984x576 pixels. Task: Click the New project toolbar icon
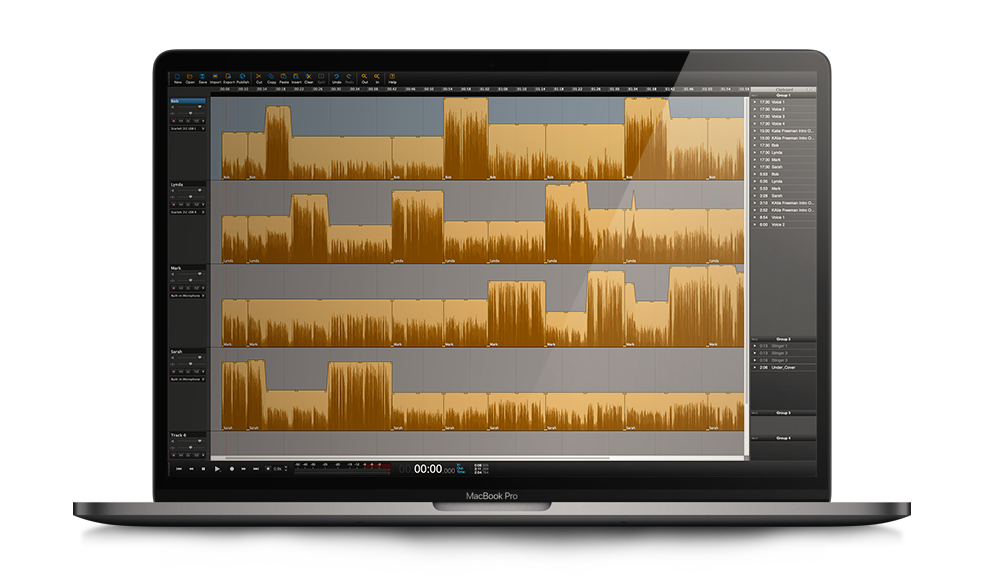point(178,77)
